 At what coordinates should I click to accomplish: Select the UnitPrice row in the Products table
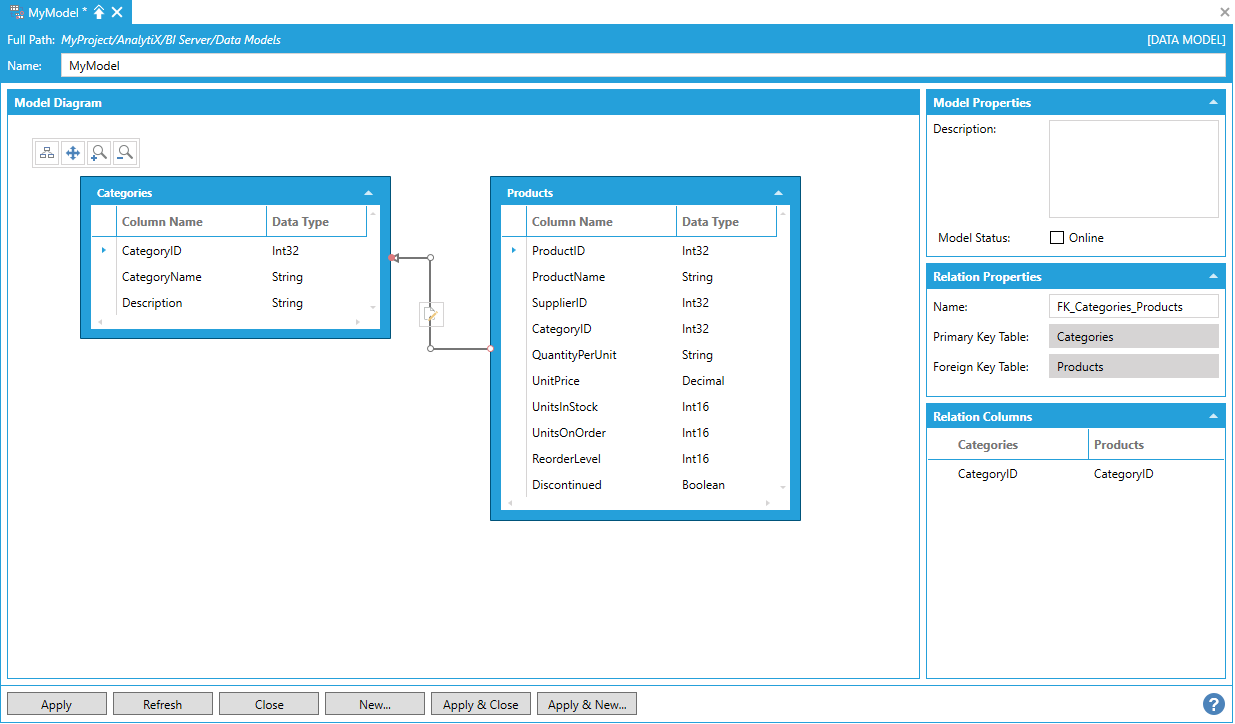pyautogui.click(x=555, y=381)
